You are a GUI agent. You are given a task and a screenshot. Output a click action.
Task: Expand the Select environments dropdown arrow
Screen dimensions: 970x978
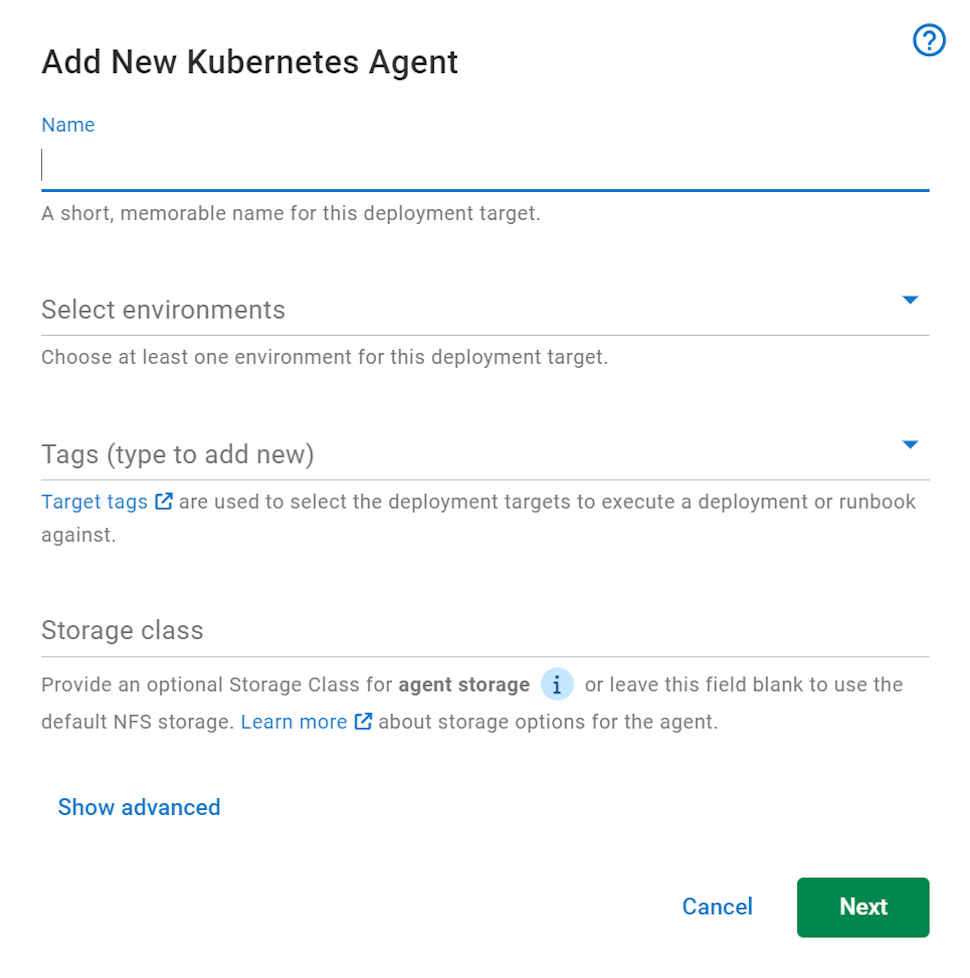point(910,299)
